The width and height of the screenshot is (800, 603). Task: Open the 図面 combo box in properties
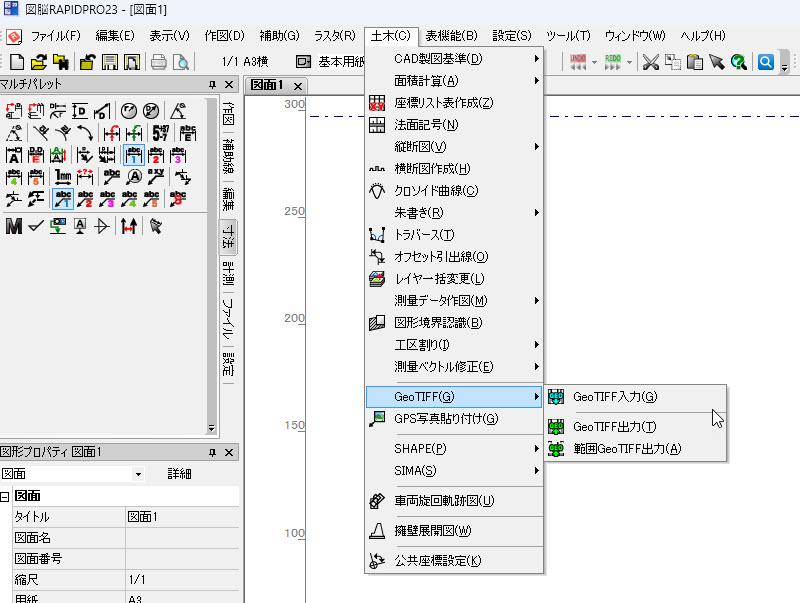pos(138,474)
